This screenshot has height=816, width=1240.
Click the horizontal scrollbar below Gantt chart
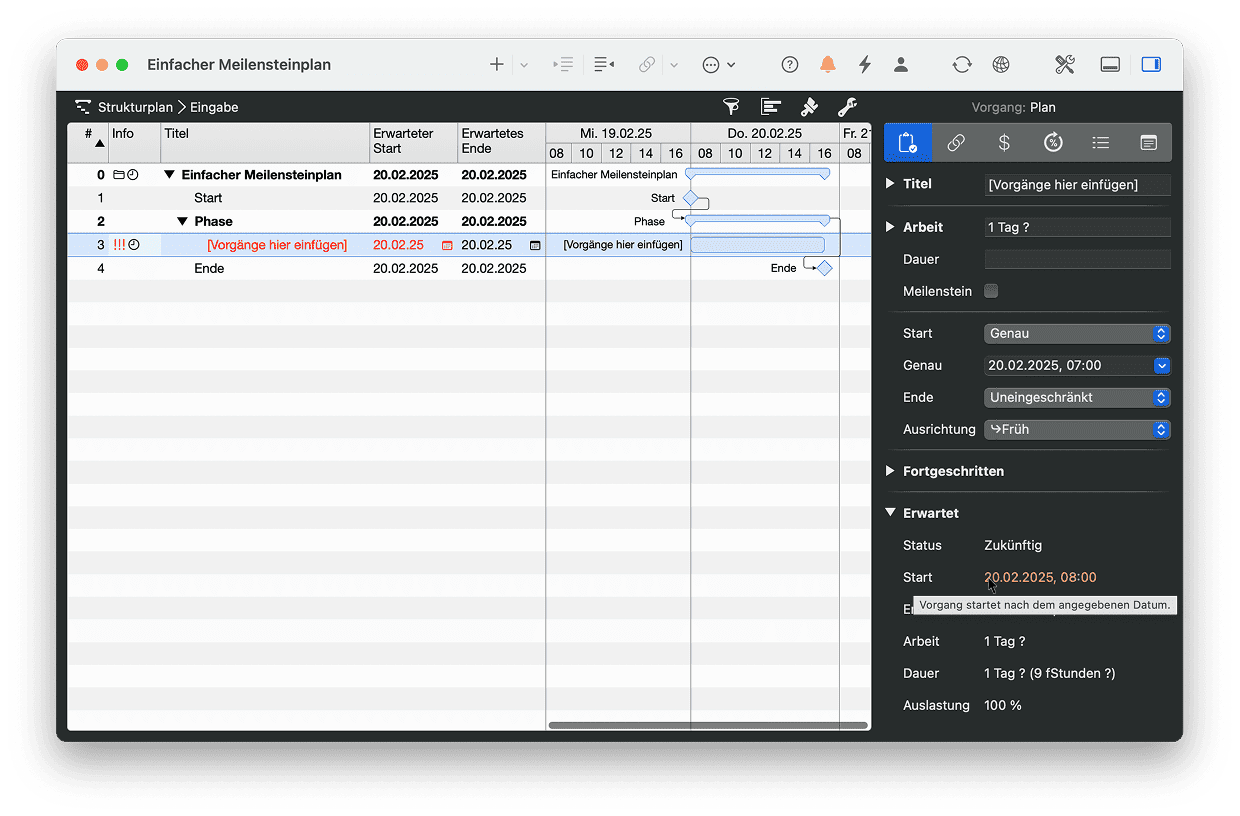(x=707, y=725)
